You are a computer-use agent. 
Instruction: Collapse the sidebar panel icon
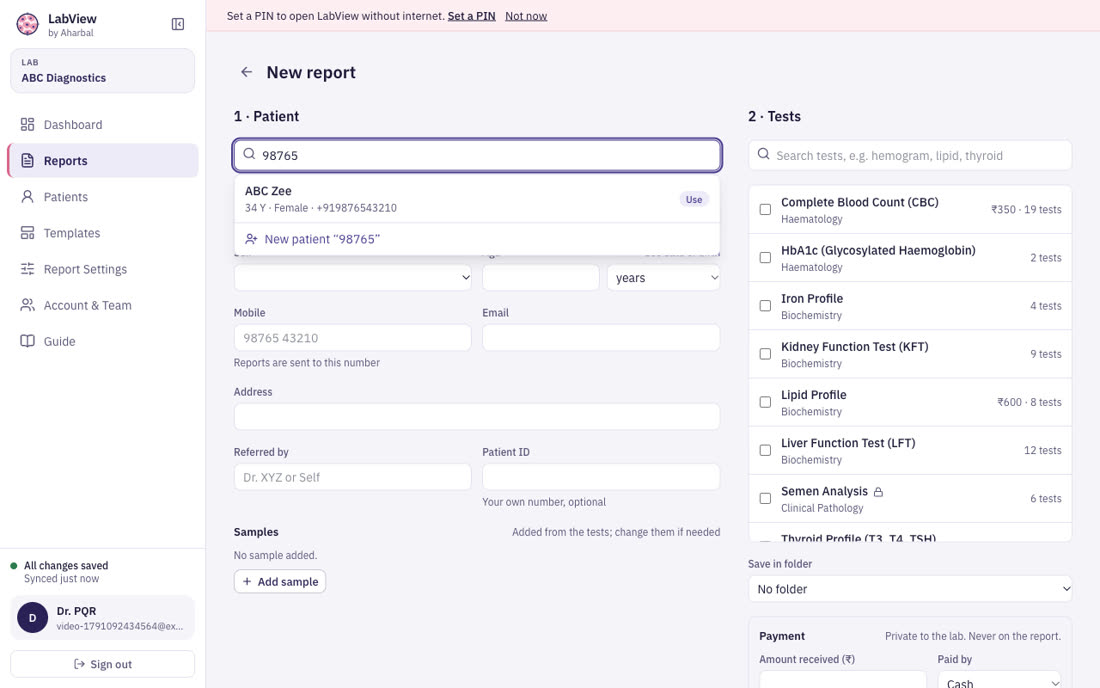tap(178, 25)
